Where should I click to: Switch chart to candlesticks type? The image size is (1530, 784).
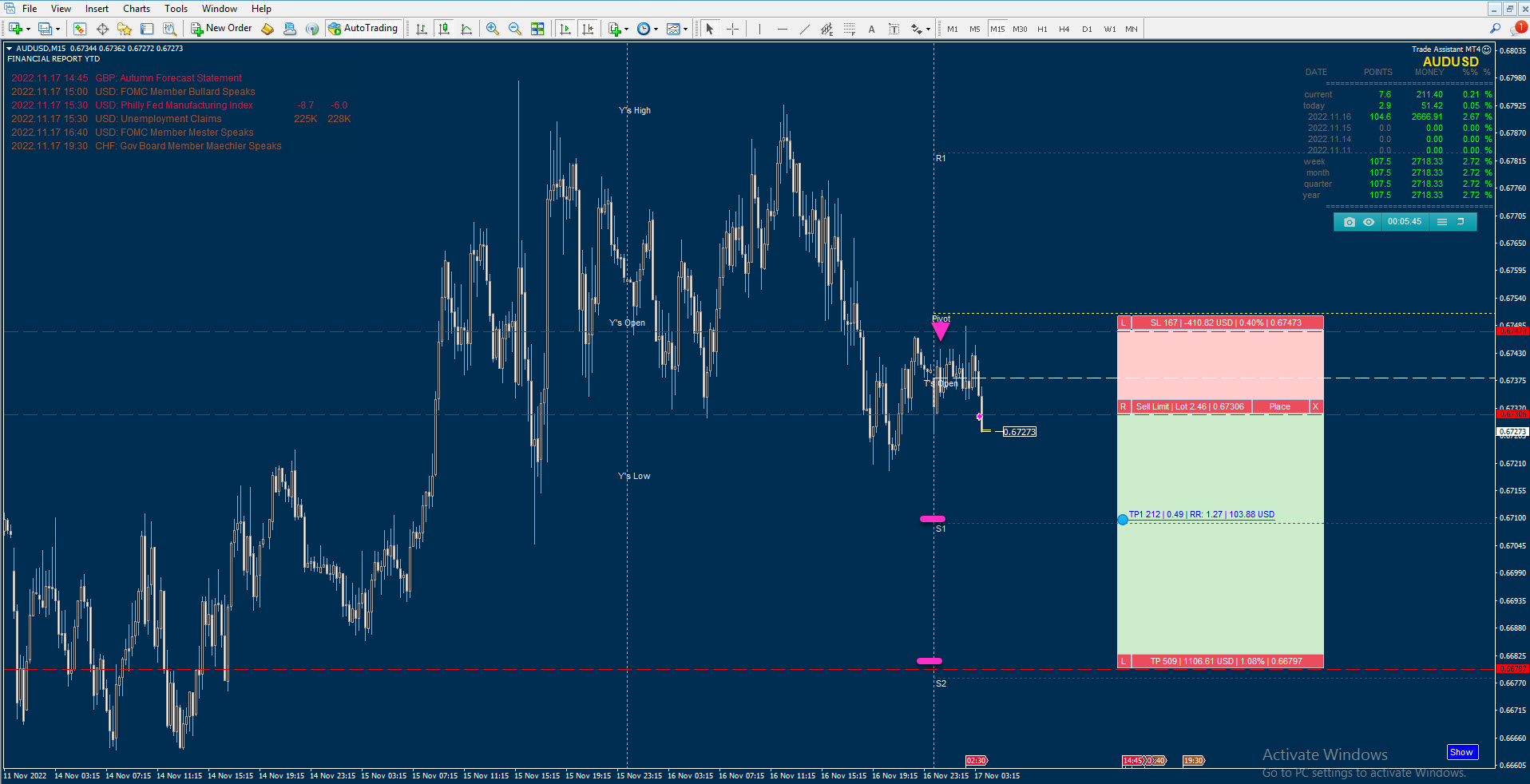pos(444,29)
